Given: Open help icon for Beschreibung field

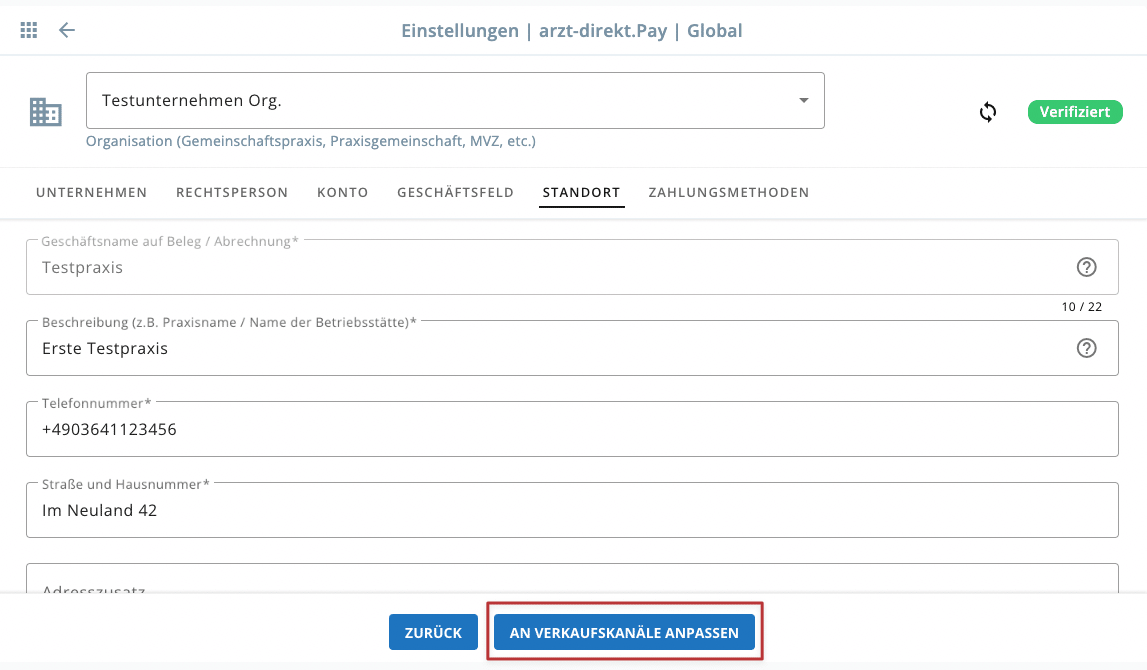Looking at the screenshot, I should pos(1086,348).
